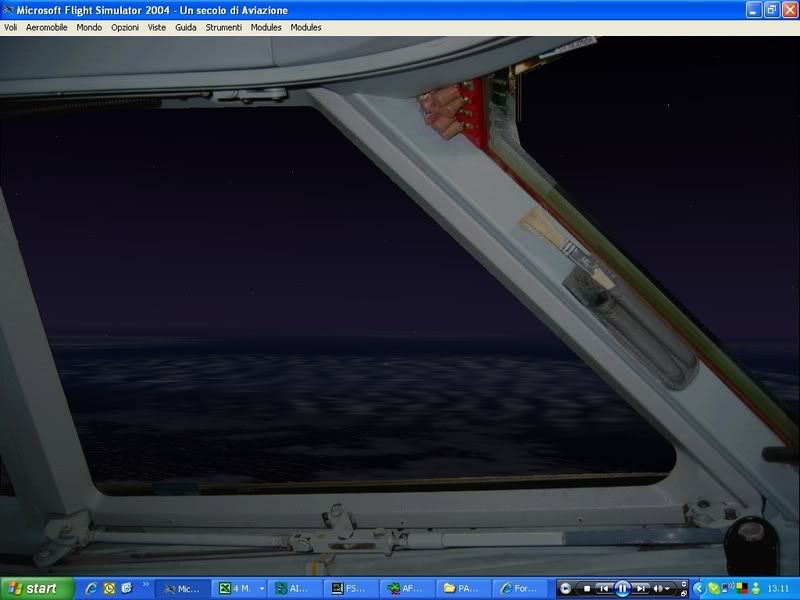Viewport: 800px width, 600px height.
Task: Expand the hidden Quick Launch items chevron
Action: pyautogui.click(x=145, y=584)
